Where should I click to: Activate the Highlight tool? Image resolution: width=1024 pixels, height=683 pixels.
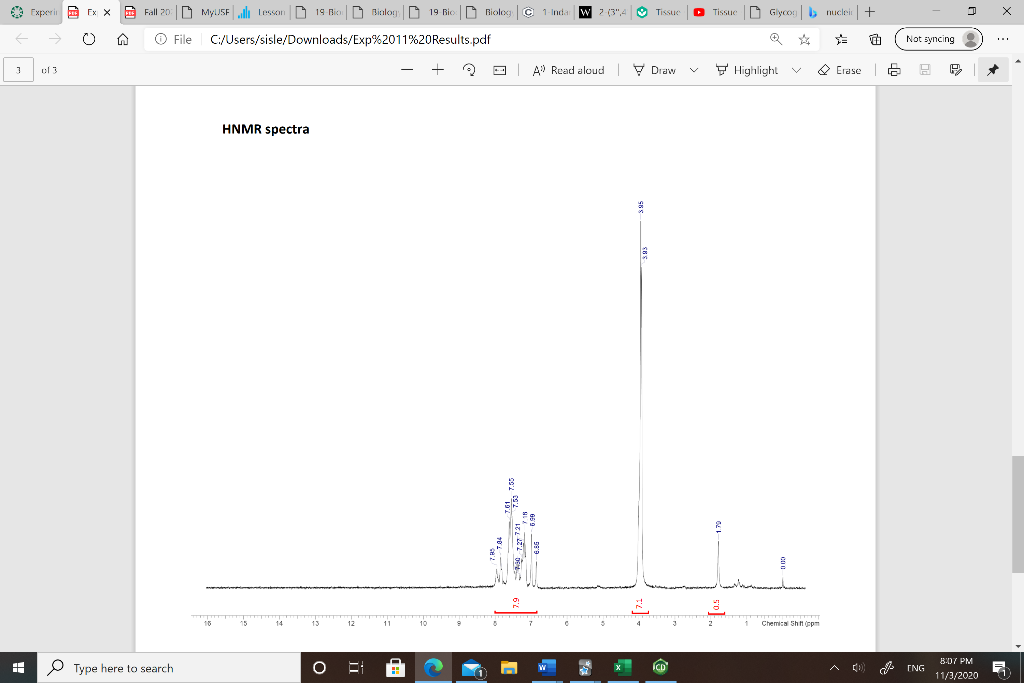746,70
